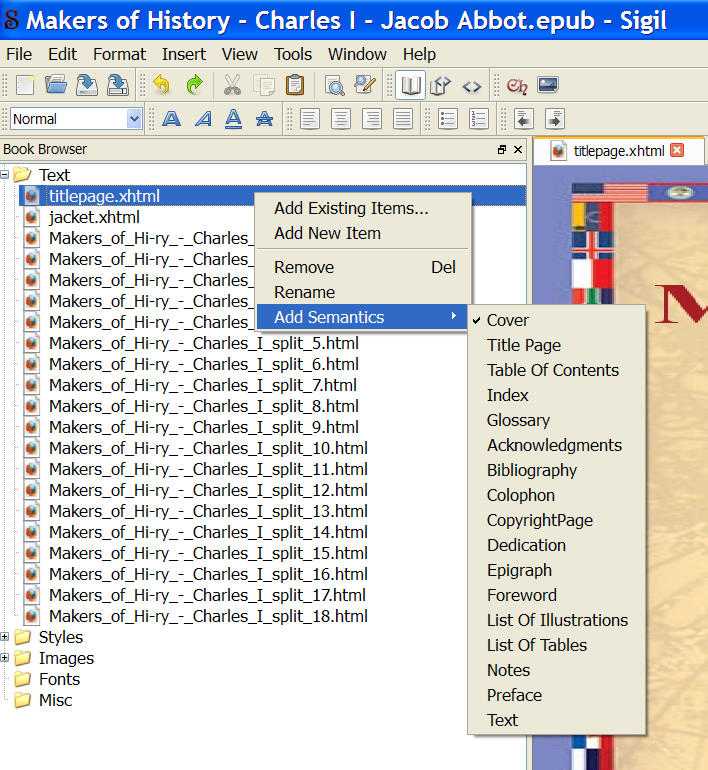
Task: Open Find and Replace magnifier icon
Action: tap(334, 85)
